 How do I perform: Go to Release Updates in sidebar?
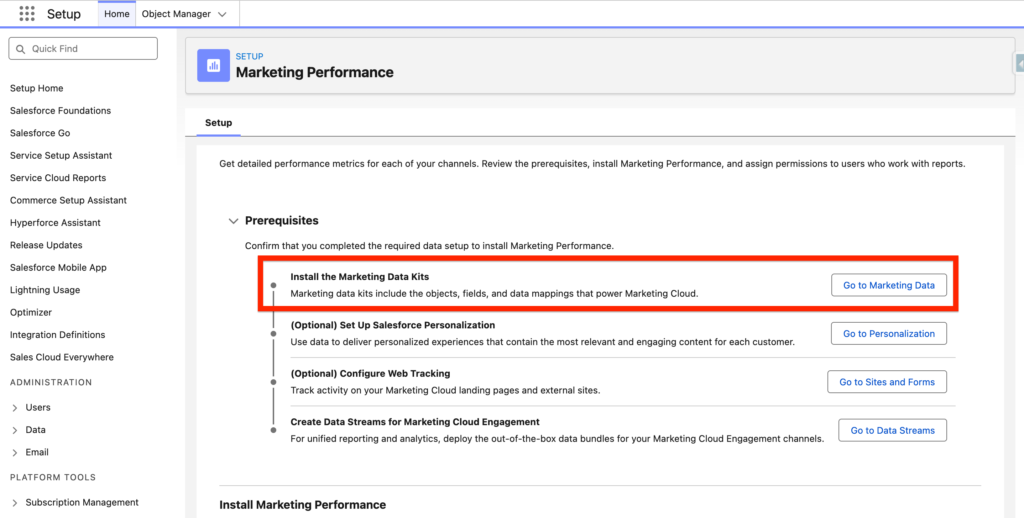(46, 245)
